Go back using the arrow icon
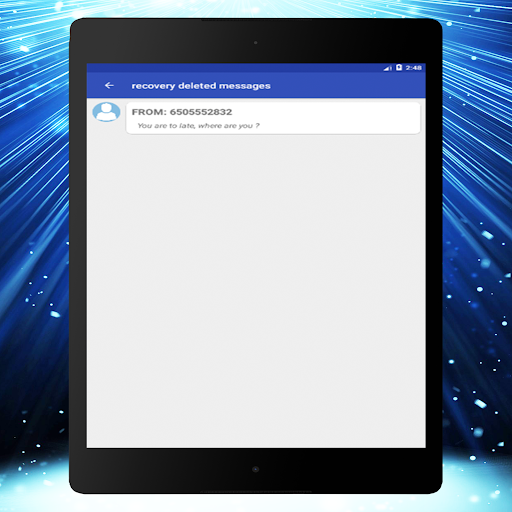 click(x=109, y=86)
